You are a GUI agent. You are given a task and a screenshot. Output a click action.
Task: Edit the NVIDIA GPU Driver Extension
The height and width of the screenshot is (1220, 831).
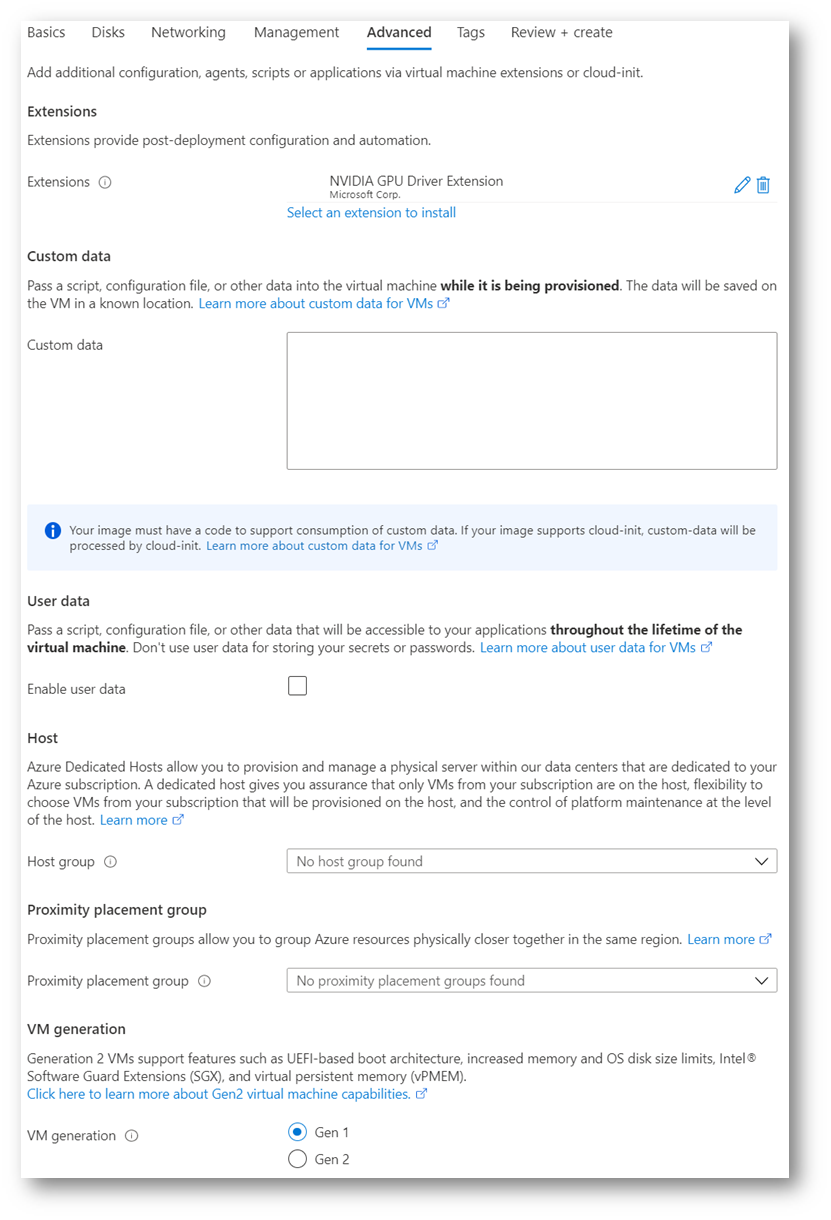pos(741,185)
